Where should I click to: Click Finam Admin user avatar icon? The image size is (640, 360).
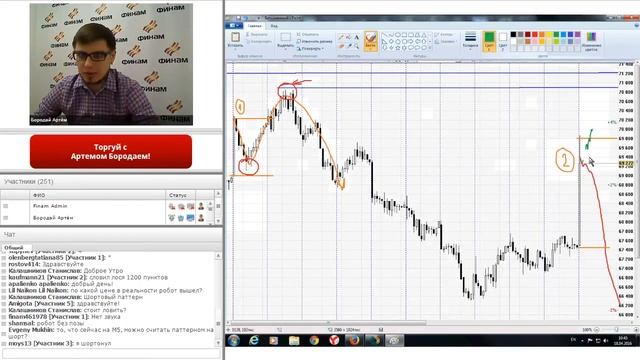201,207
